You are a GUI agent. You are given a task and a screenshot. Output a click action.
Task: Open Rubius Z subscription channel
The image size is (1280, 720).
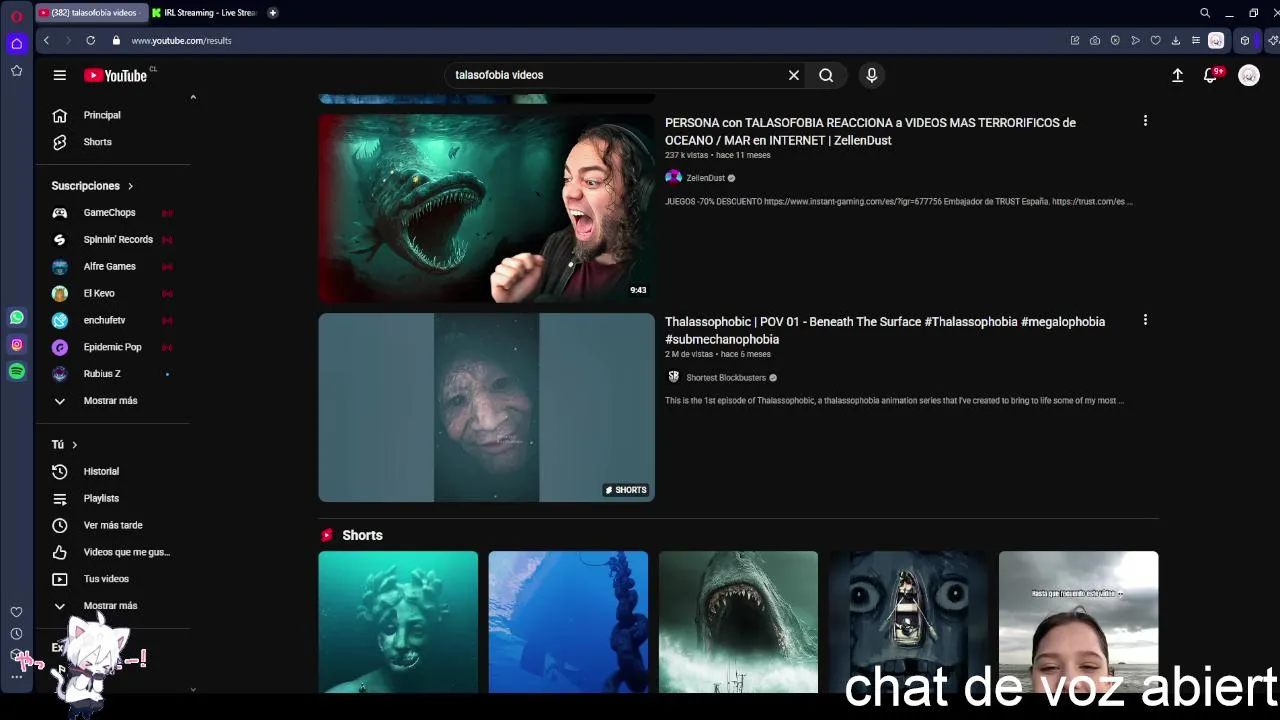click(102, 374)
